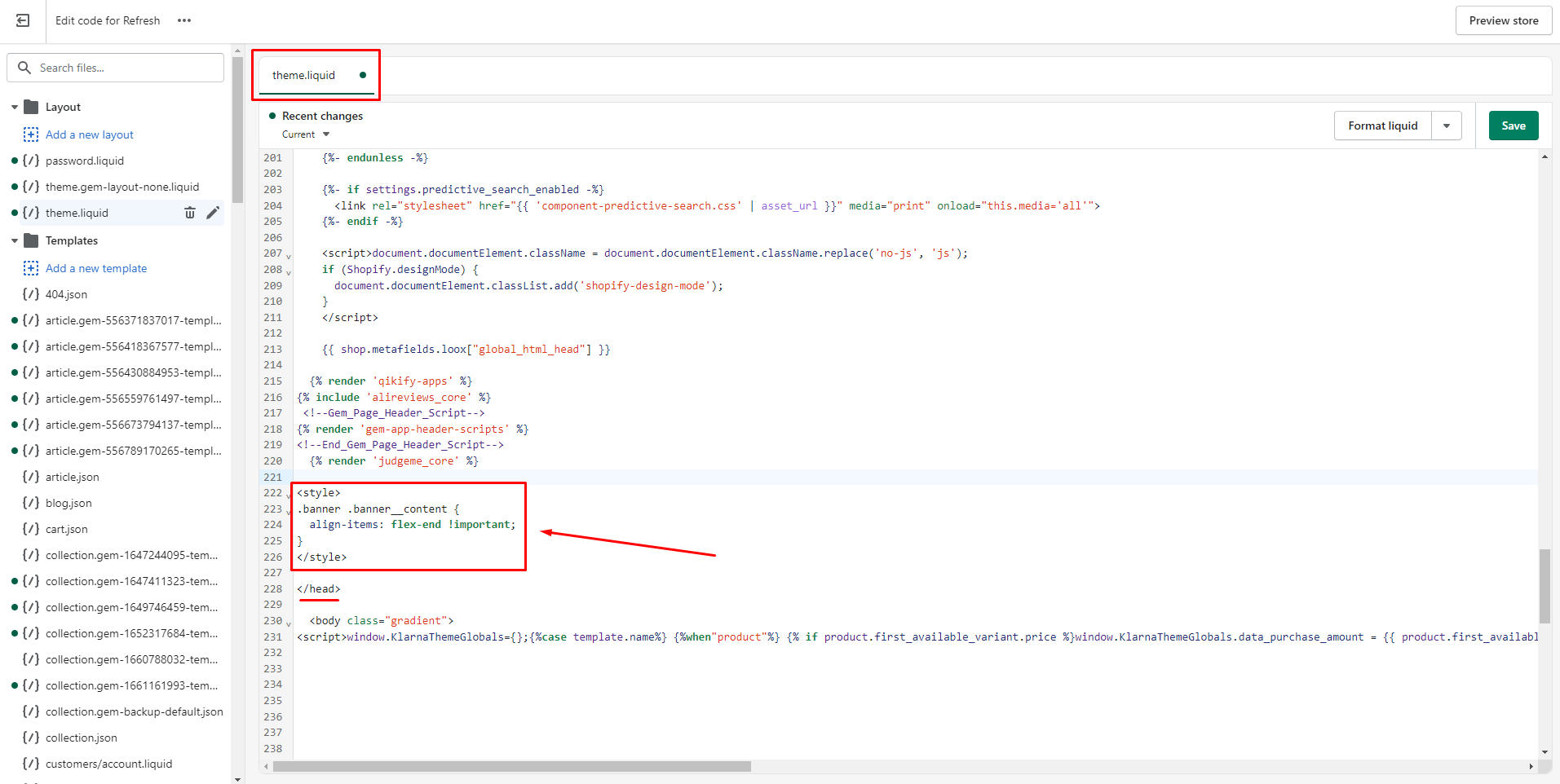
Task: Click the 404.json file icon
Action: click(x=31, y=294)
